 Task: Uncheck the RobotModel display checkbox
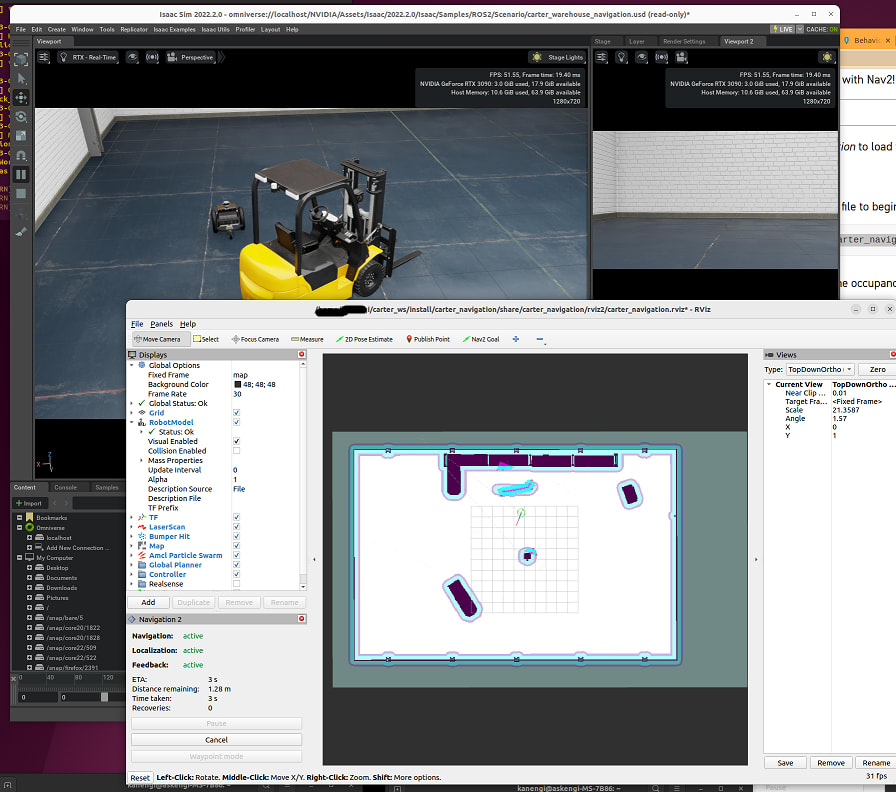(x=237, y=422)
